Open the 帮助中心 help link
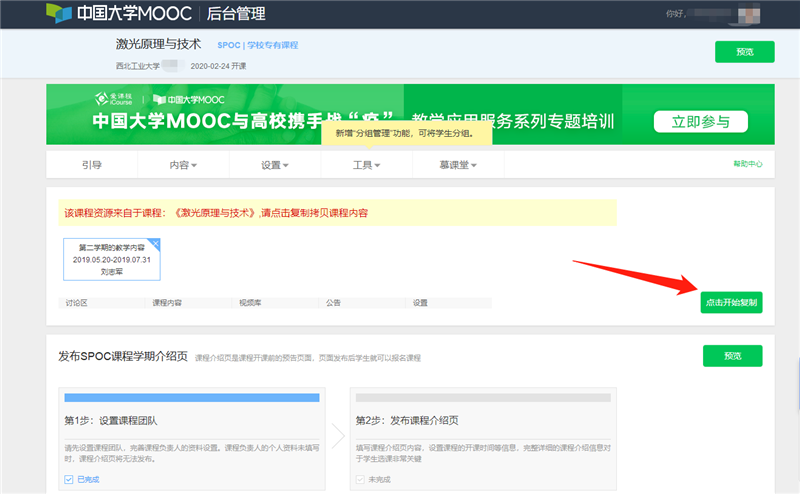Image resolution: width=800 pixels, height=494 pixels. (x=747, y=164)
